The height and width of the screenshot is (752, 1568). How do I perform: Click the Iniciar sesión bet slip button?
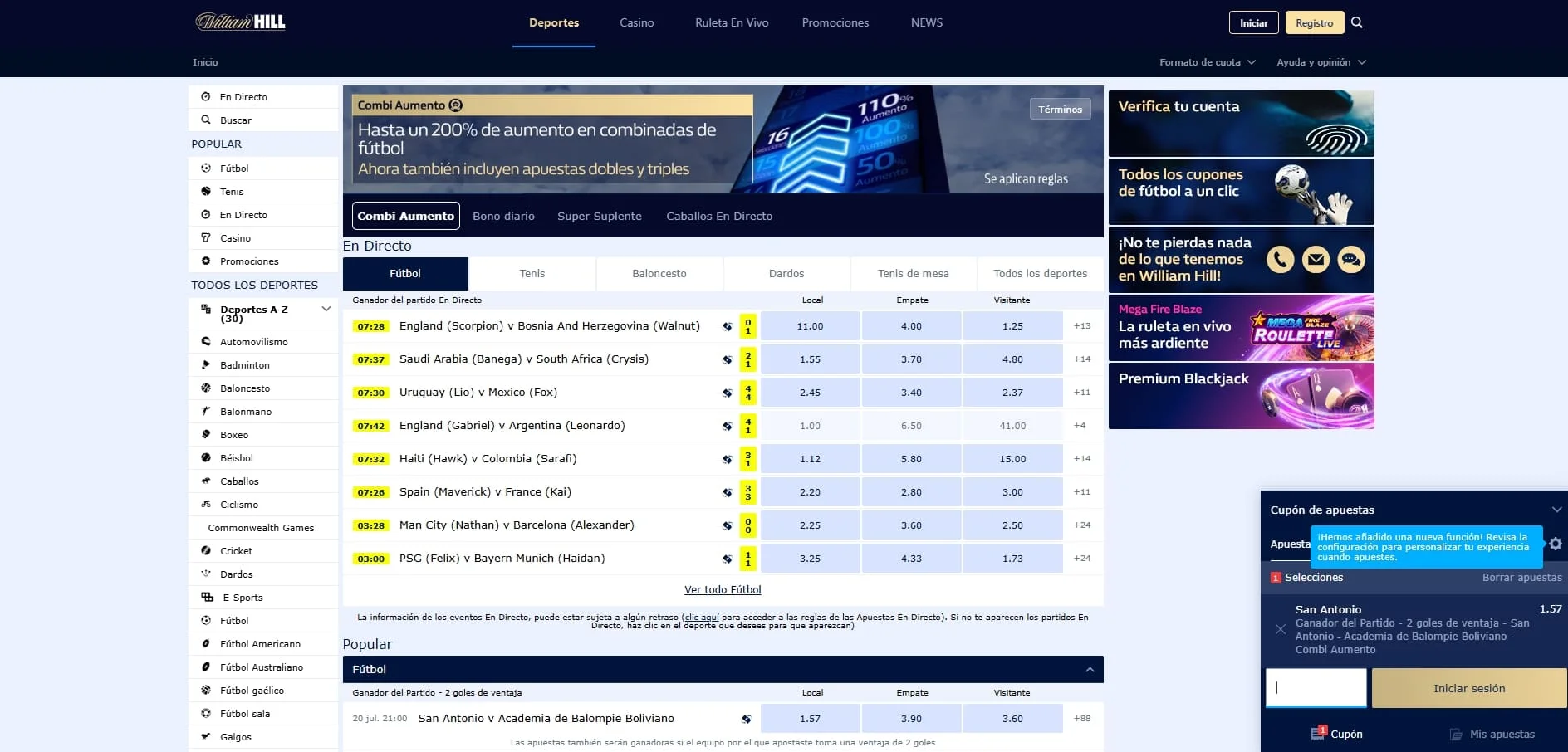coord(1469,689)
